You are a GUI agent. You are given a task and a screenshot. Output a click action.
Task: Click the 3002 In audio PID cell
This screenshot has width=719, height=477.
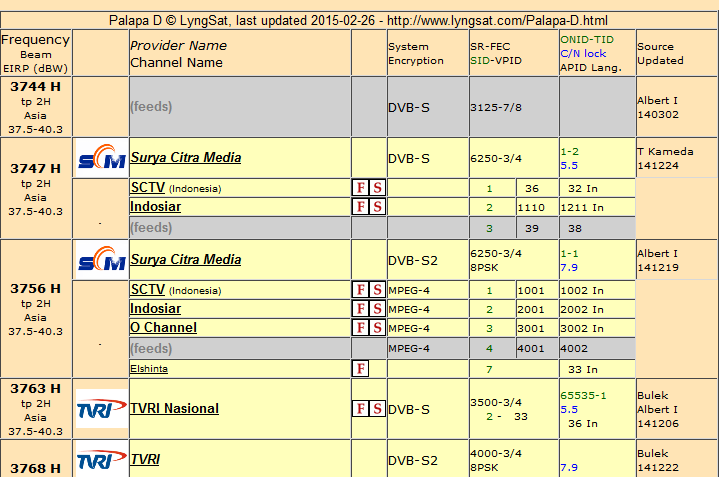pos(597,328)
